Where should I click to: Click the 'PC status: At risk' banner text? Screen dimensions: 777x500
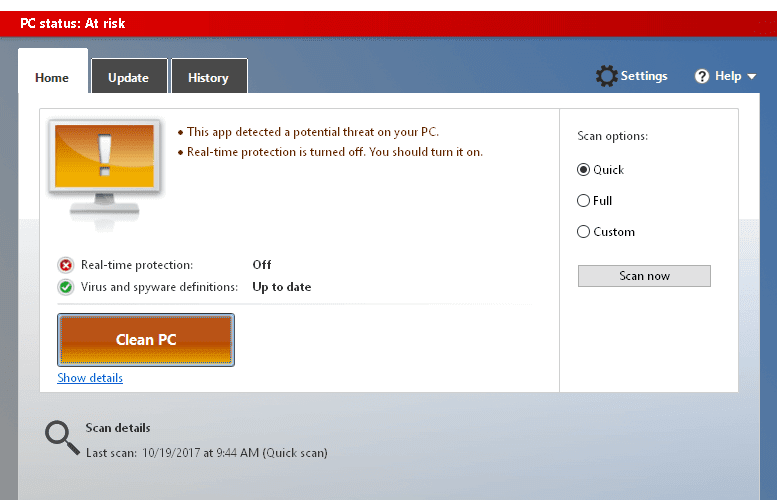73,23
